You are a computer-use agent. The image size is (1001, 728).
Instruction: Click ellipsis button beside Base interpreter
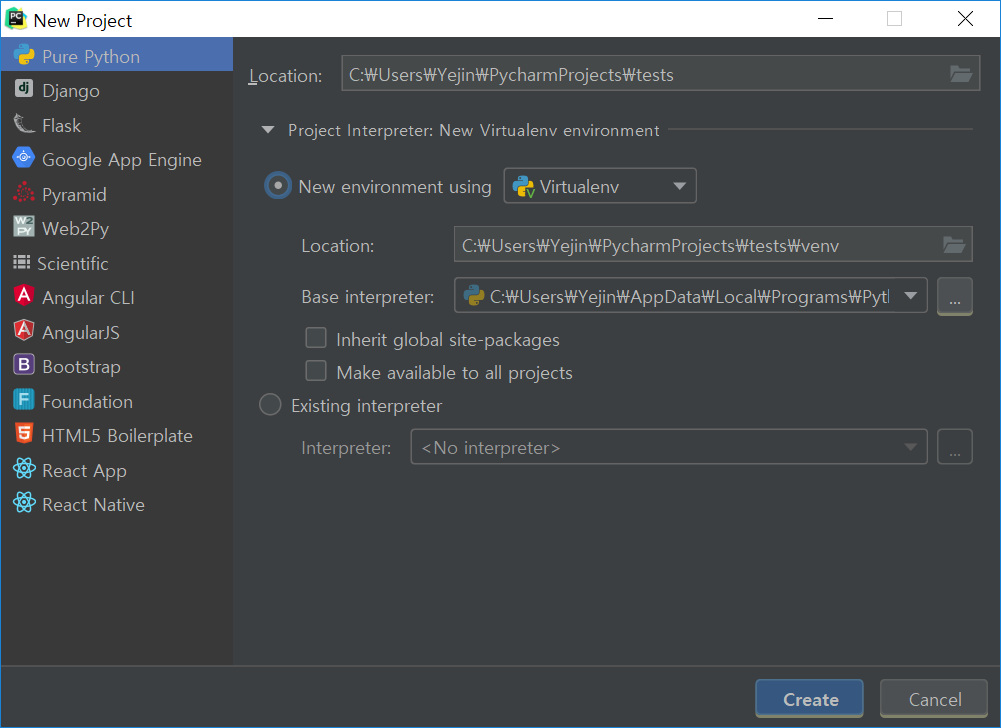point(954,296)
